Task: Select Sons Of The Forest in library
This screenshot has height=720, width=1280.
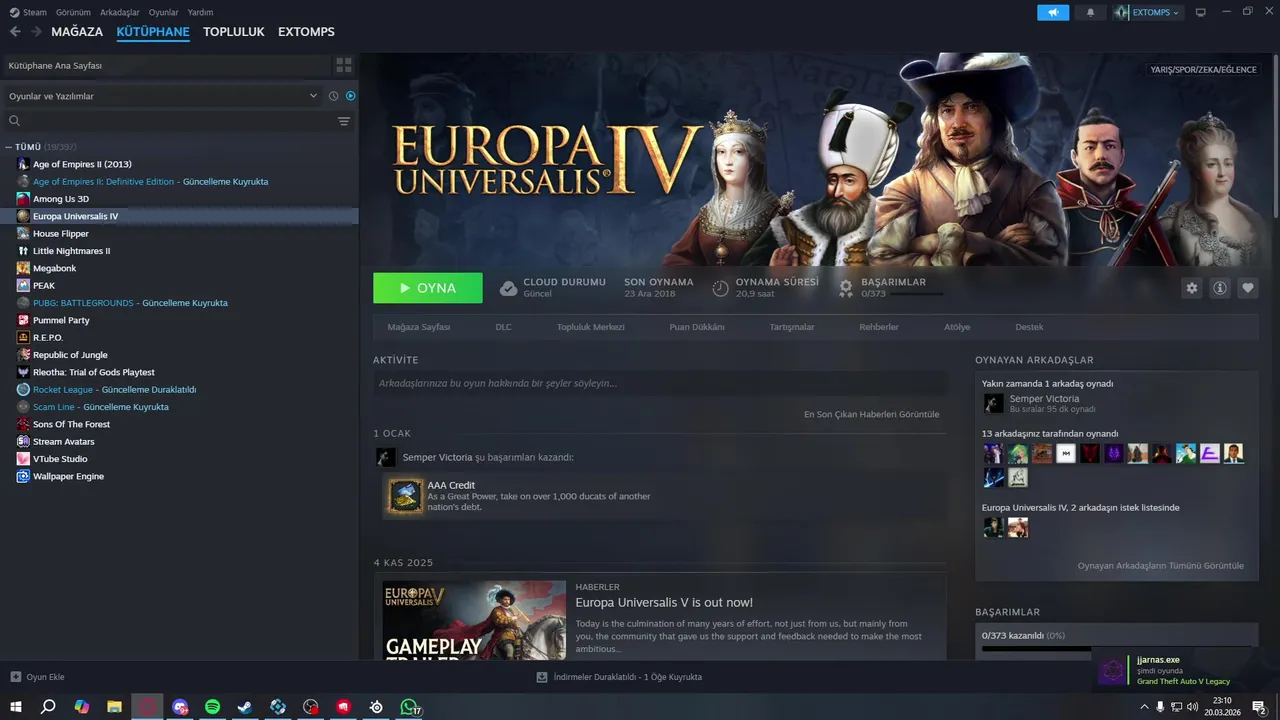Action: (71, 424)
